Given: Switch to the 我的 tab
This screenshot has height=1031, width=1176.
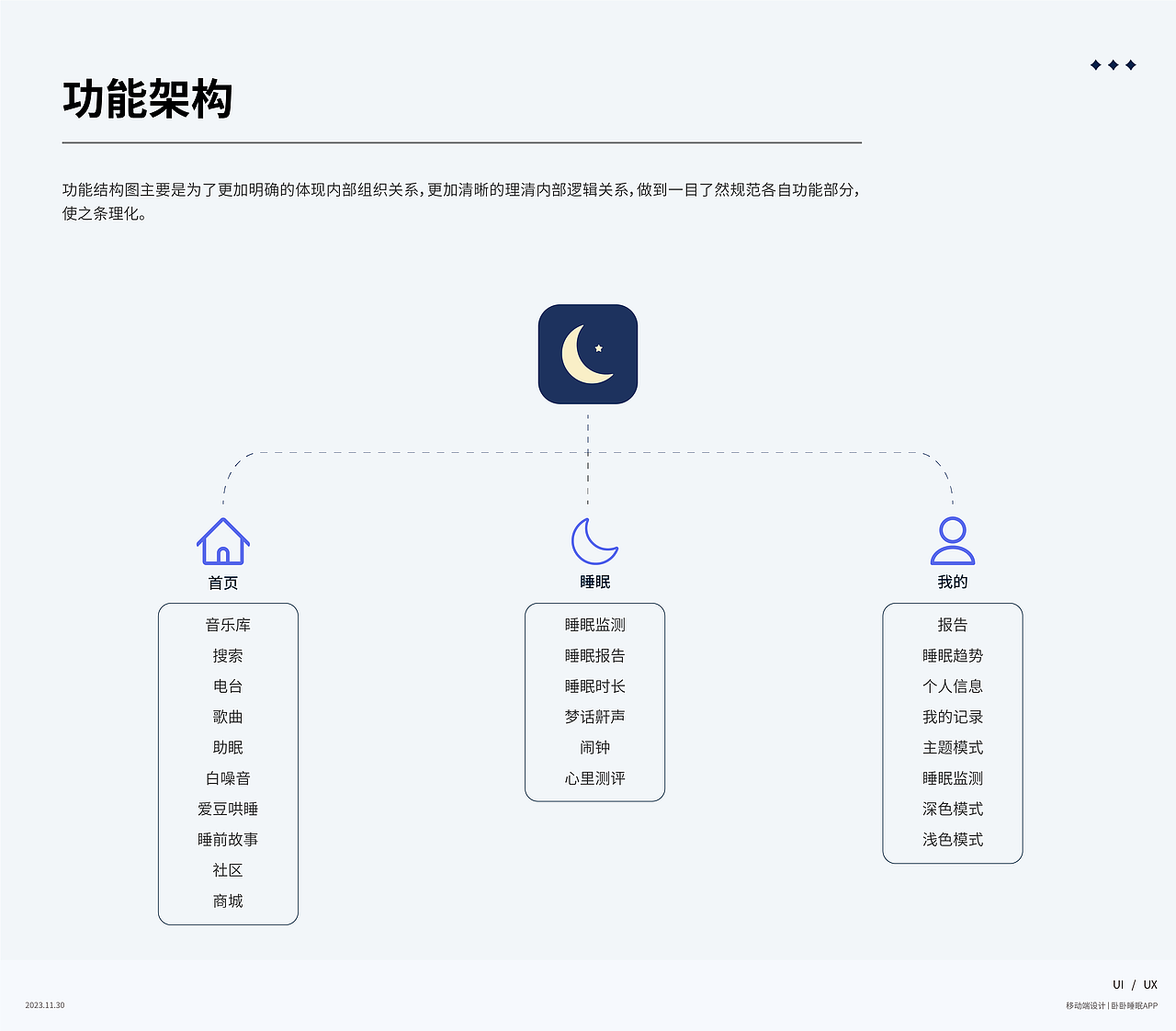Looking at the screenshot, I should pyautogui.click(x=953, y=581).
